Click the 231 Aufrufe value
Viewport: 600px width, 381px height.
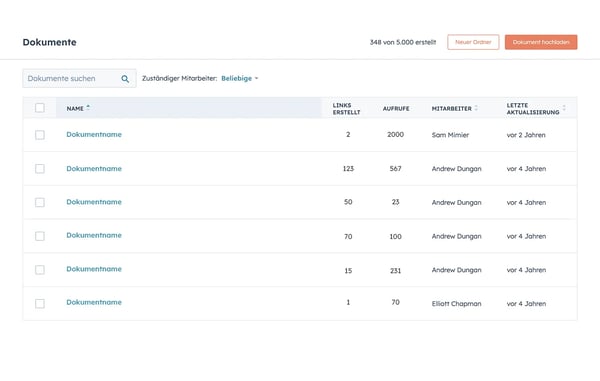pyautogui.click(x=395, y=270)
